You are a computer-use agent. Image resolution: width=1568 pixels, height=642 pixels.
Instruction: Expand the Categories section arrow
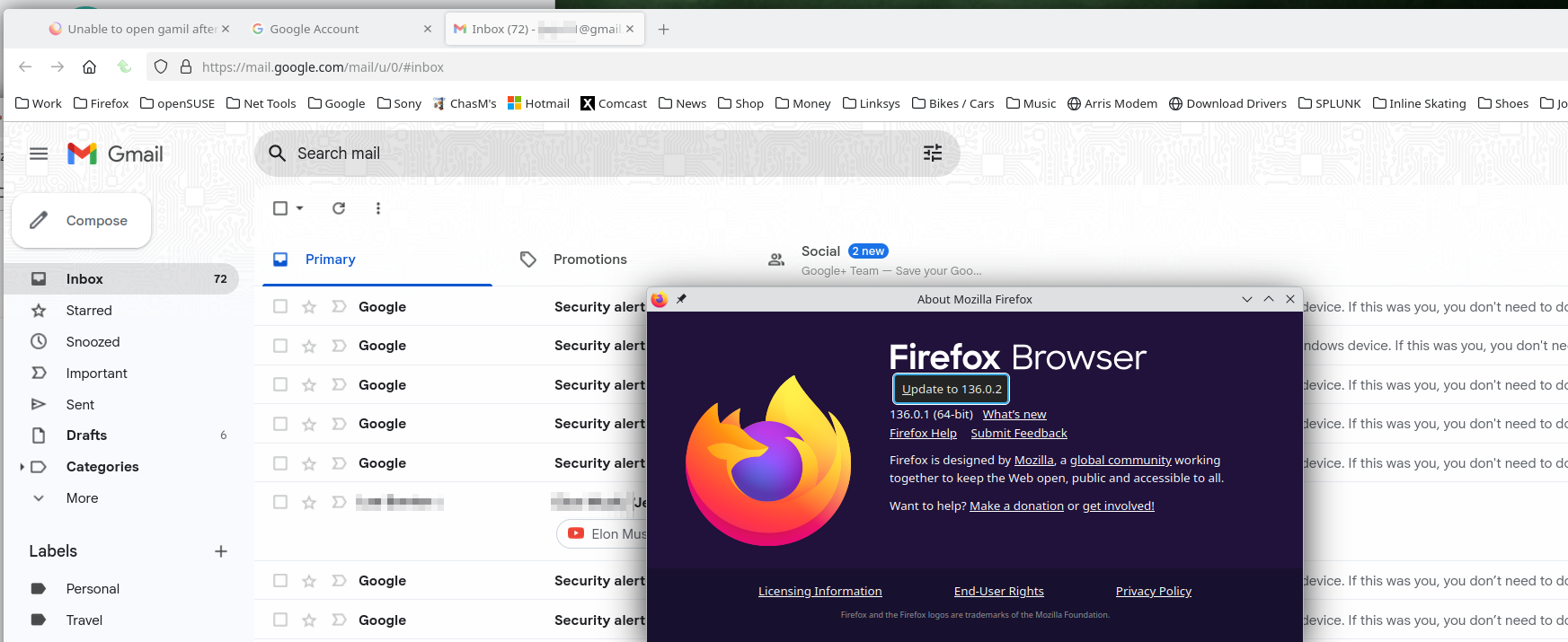pos(22,467)
